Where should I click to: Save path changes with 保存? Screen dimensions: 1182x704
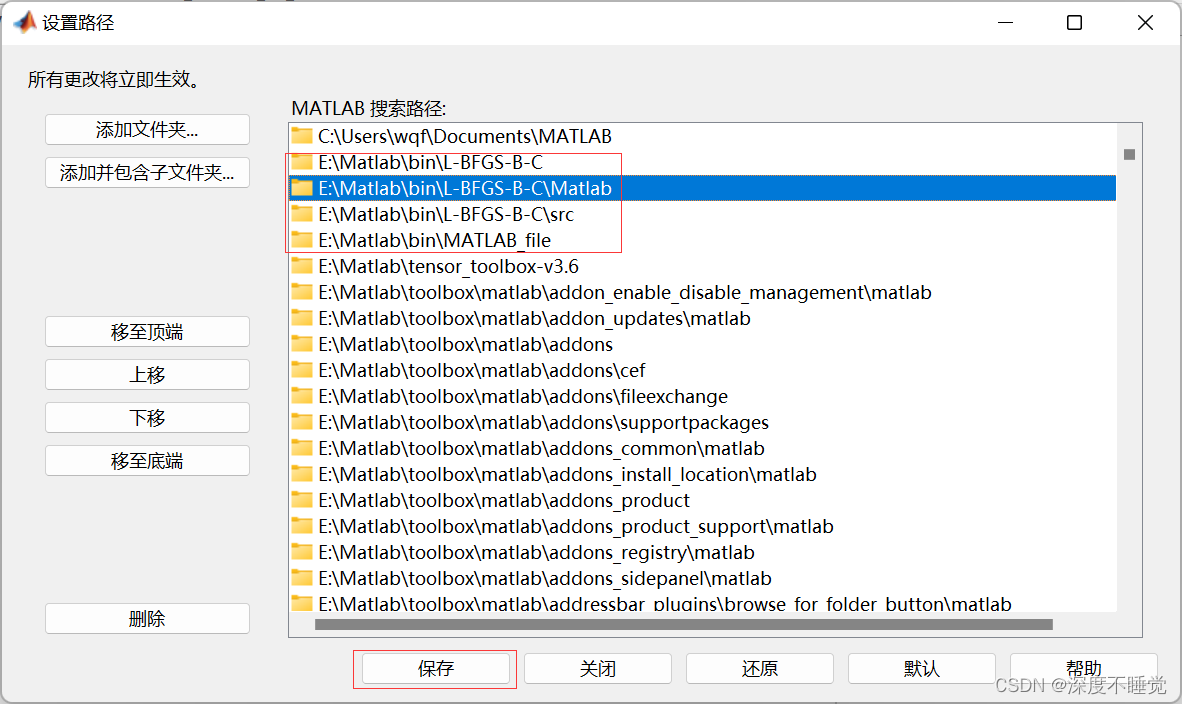point(436,669)
